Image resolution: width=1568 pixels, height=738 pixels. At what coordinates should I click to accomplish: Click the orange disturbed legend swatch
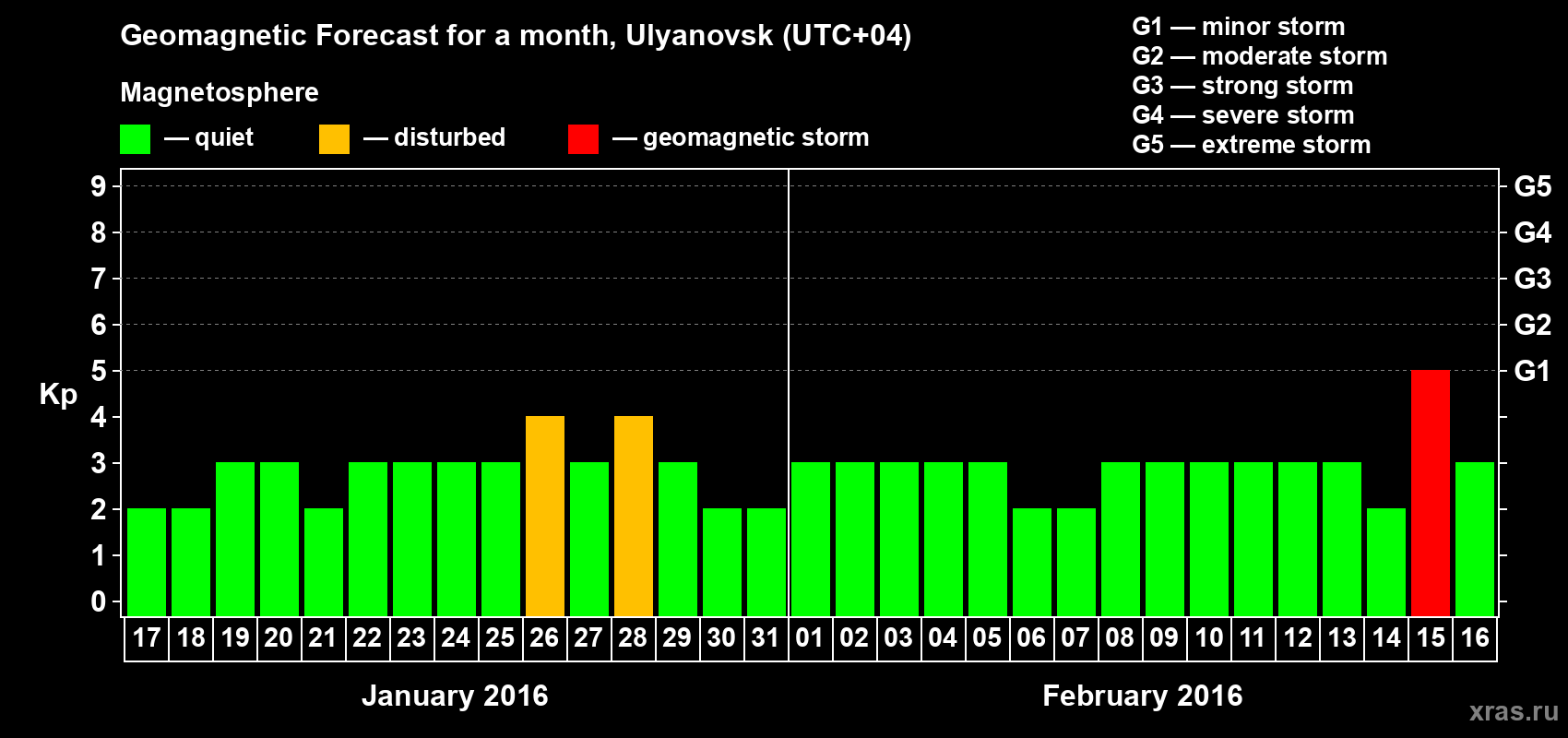[334, 139]
